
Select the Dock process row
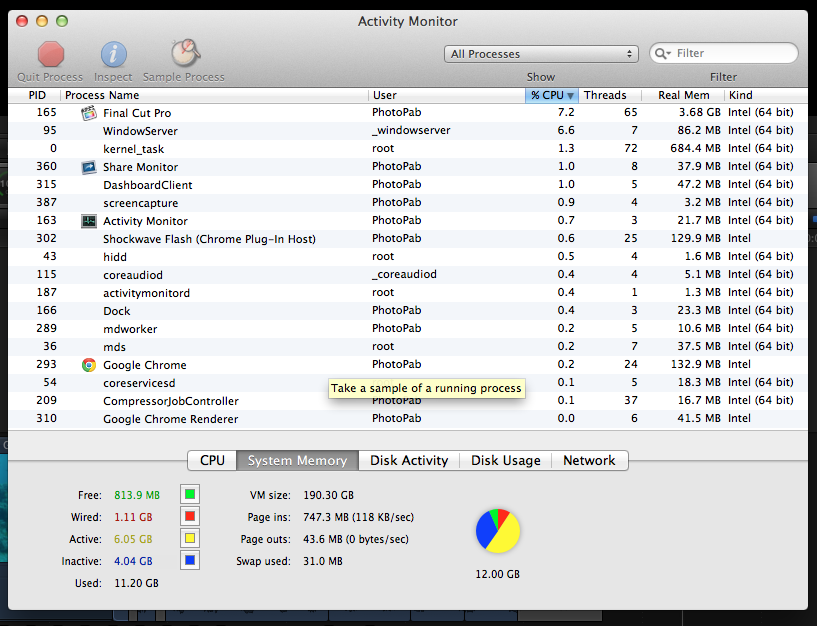pyautogui.click(x=408, y=311)
